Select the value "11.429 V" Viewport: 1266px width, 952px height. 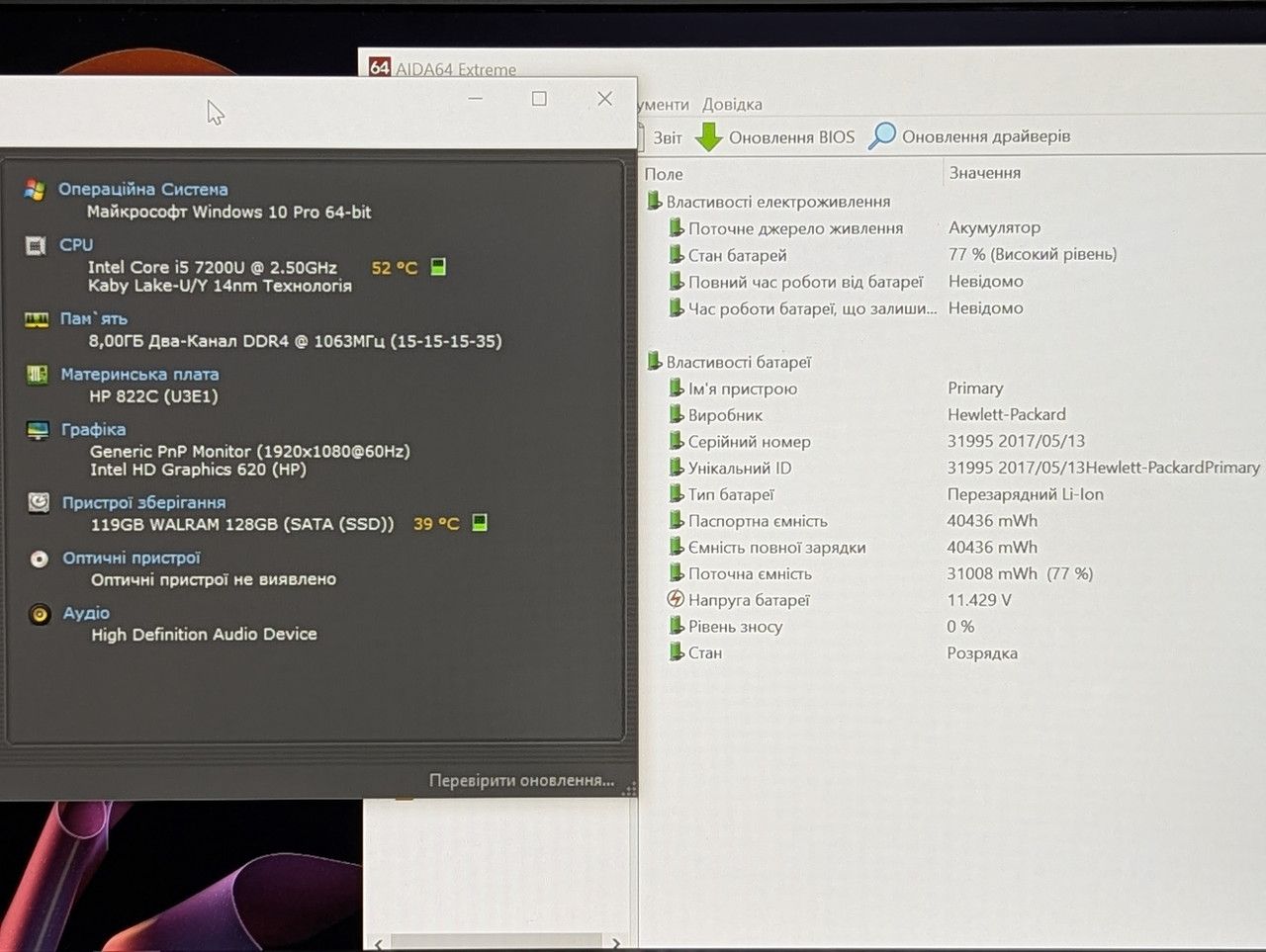pos(979,599)
